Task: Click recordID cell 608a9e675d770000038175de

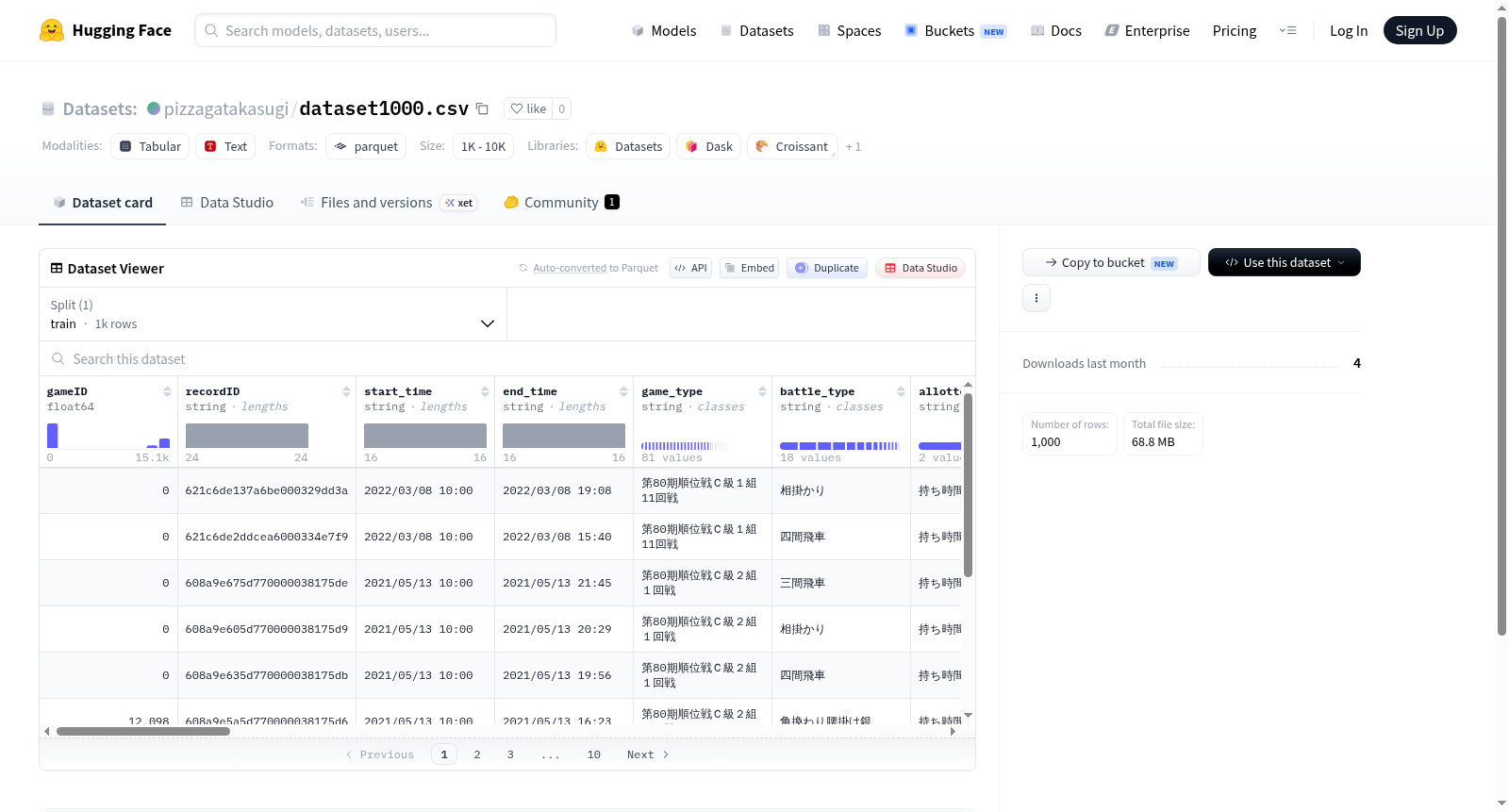Action: tap(267, 583)
